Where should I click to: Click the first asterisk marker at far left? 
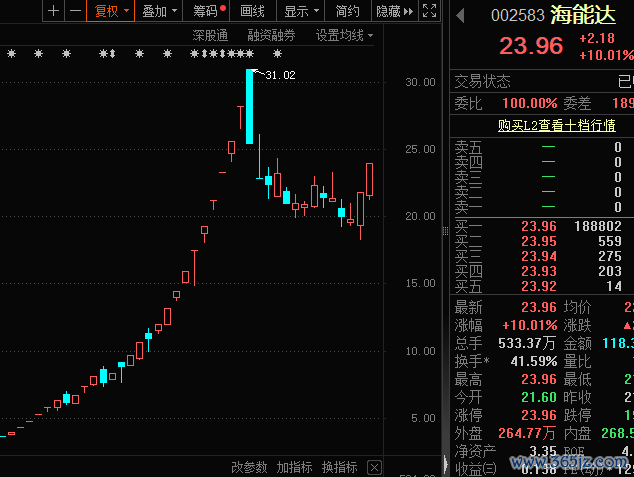[12, 54]
